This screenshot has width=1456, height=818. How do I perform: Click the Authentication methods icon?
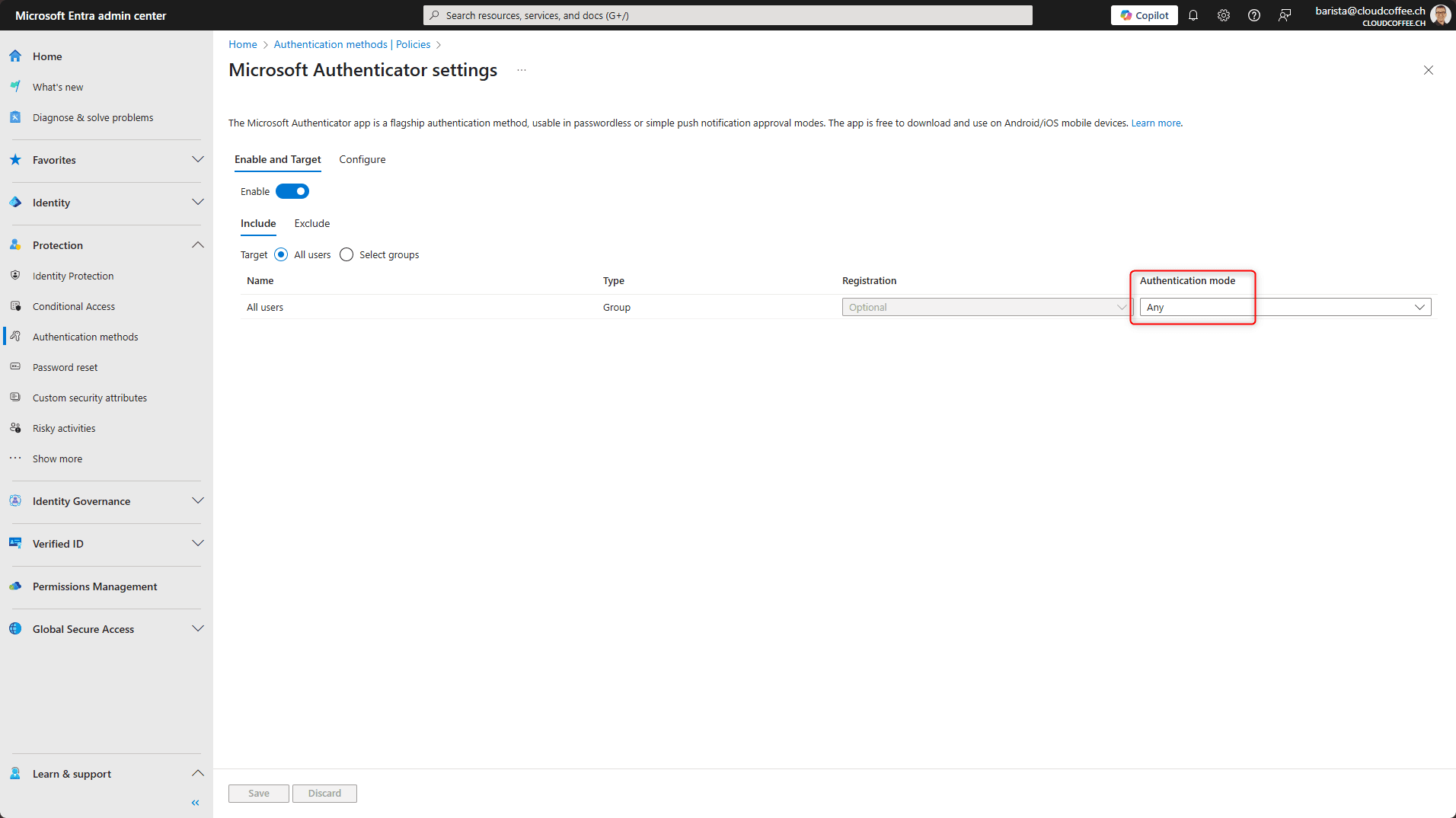coord(15,337)
